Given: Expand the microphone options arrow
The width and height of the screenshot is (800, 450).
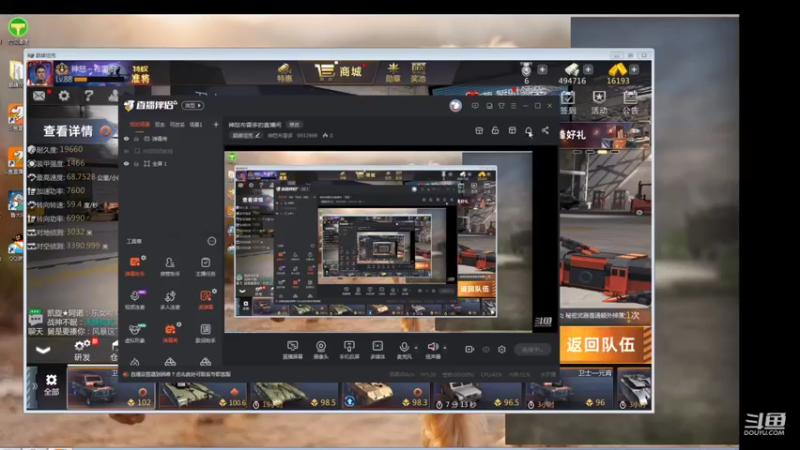Looking at the screenshot, I should [416, 348].
